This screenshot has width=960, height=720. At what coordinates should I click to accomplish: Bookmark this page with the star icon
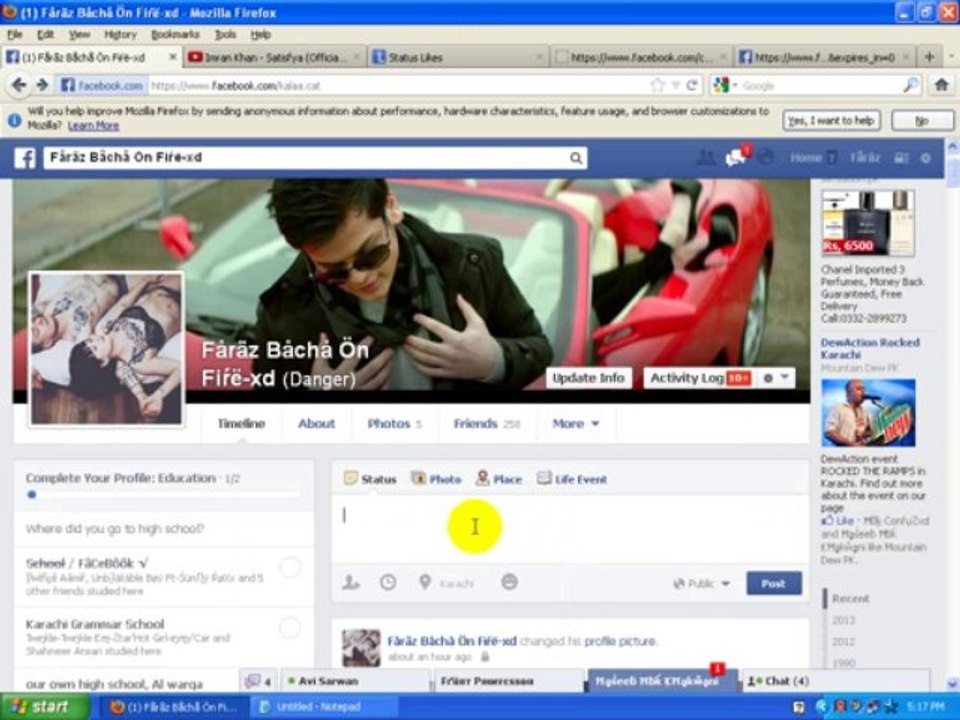(657, 86)
